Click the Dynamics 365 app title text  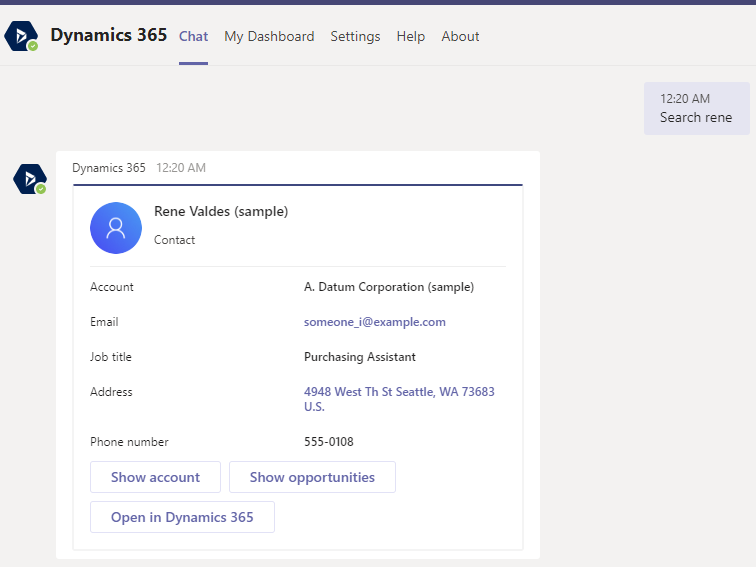(x=108, y=35)
